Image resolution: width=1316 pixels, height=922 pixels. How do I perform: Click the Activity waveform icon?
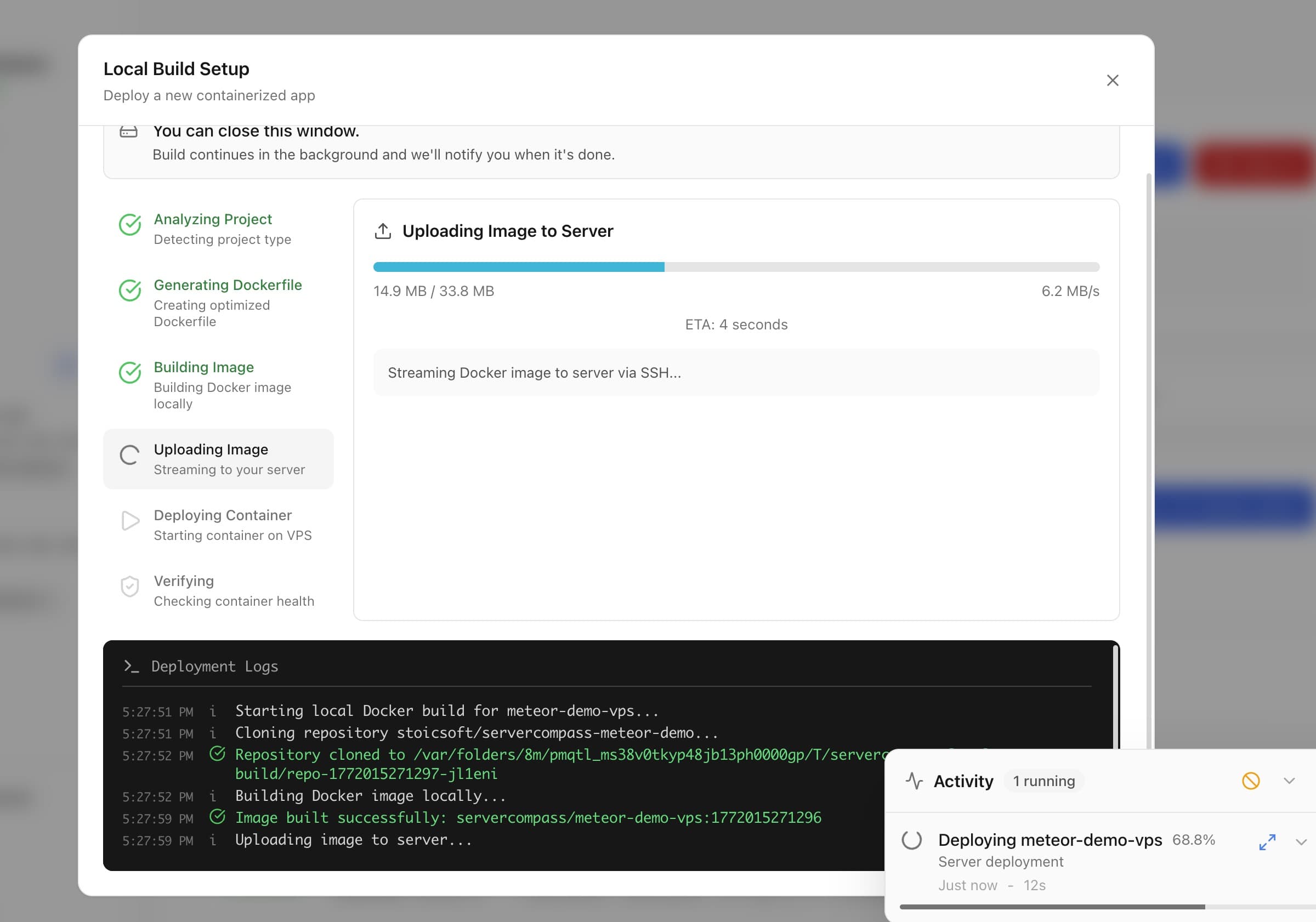[914, 781]
